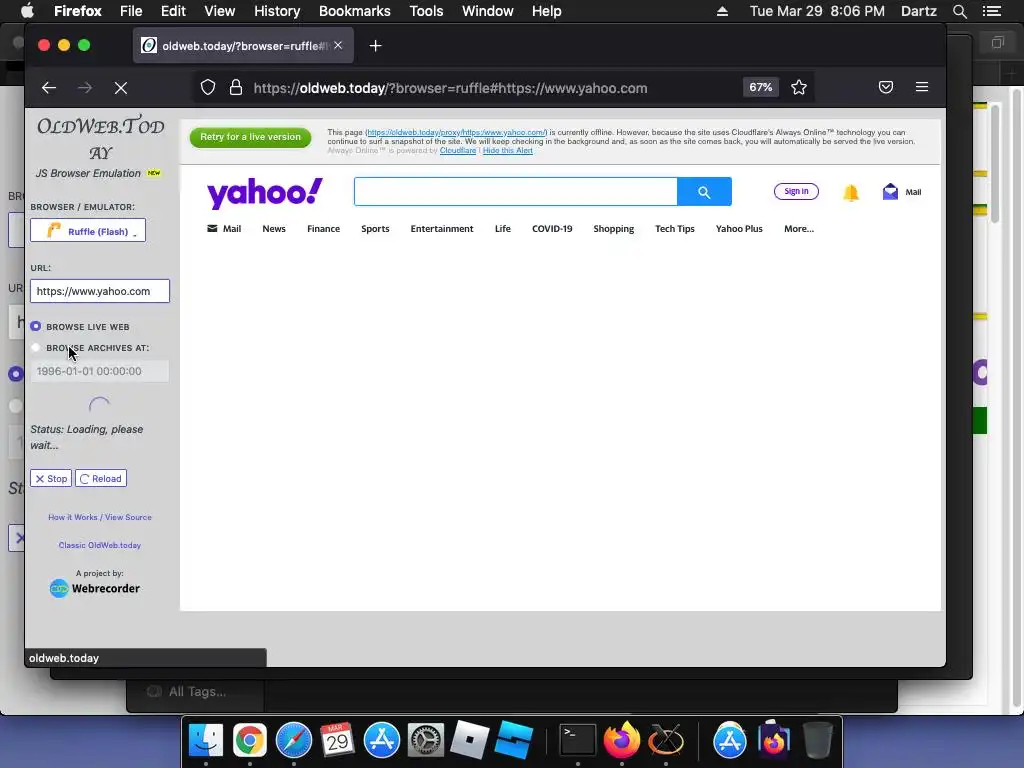The width and height of the screenshot is (1024, 768).
Task: Click the Reload button in sidebar
Action: pyautogui.click(x=101, y=479)
